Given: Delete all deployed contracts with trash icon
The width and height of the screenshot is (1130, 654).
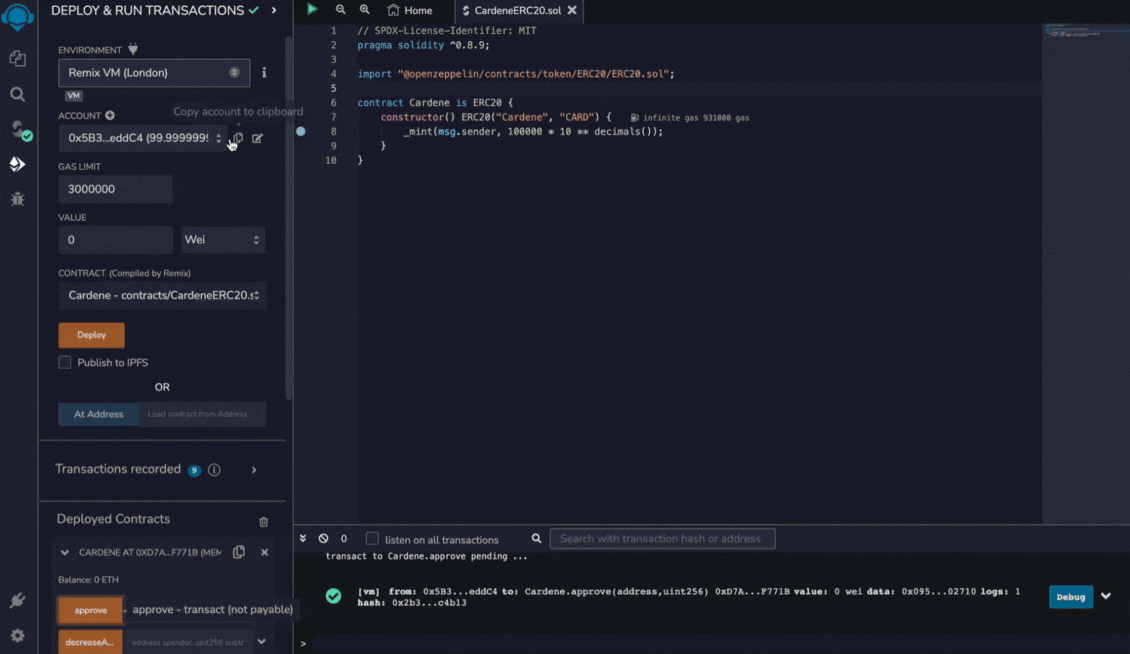Looking at the screenshot, I should 264,521.
